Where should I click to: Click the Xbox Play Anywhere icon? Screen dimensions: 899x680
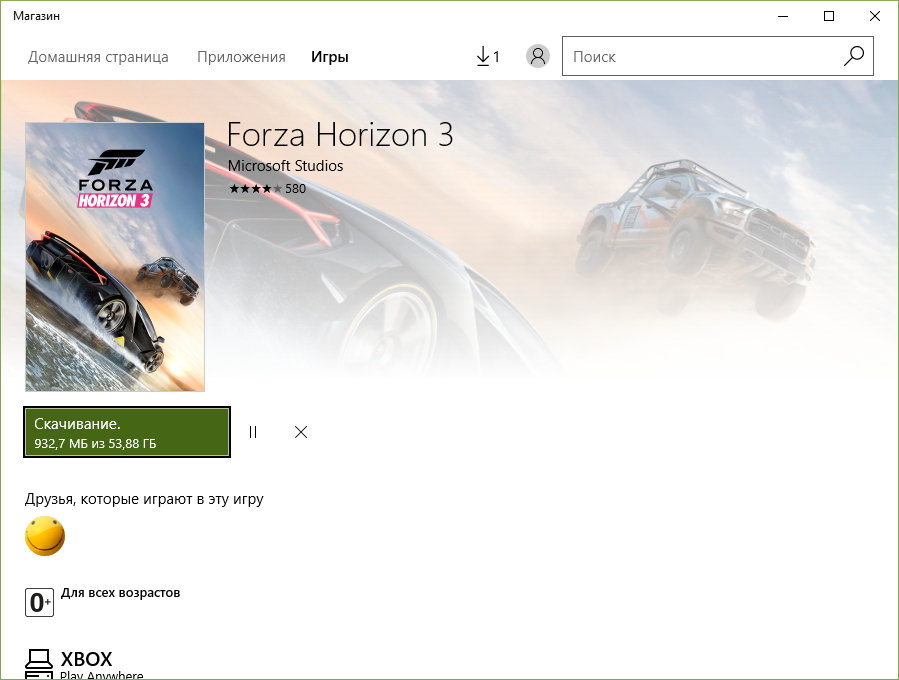click(39, 664)
